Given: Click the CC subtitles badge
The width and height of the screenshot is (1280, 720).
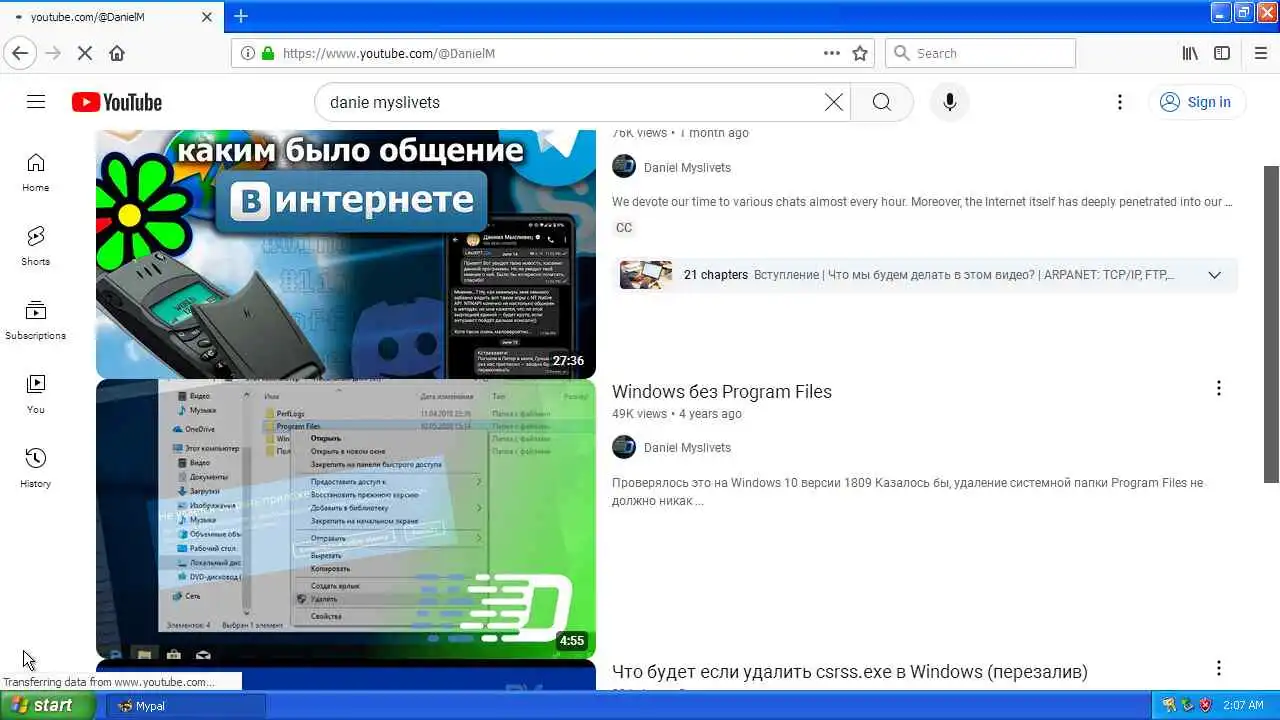Looking at the screenshot, I should tap(624, 228).
